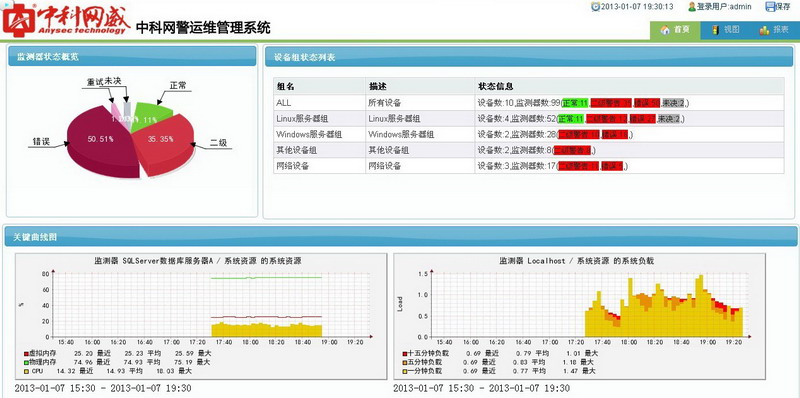The width and height of the screenshot is (800, 398).
Task: Click the yellow CPU legend swatch
Action: (x=26, y=370)
